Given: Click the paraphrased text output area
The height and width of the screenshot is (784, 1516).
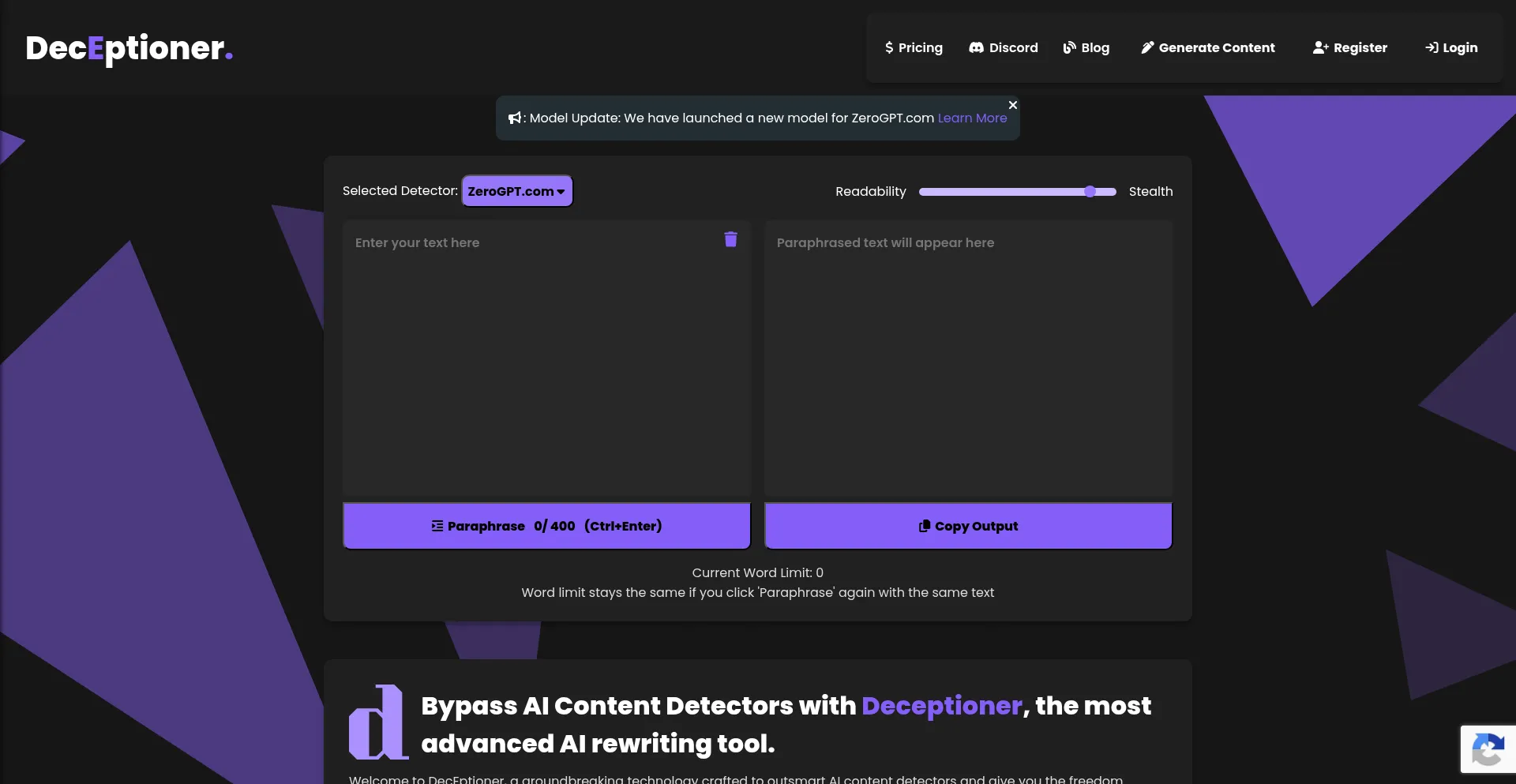Looking at the screenshot, I should click(968, 359).
